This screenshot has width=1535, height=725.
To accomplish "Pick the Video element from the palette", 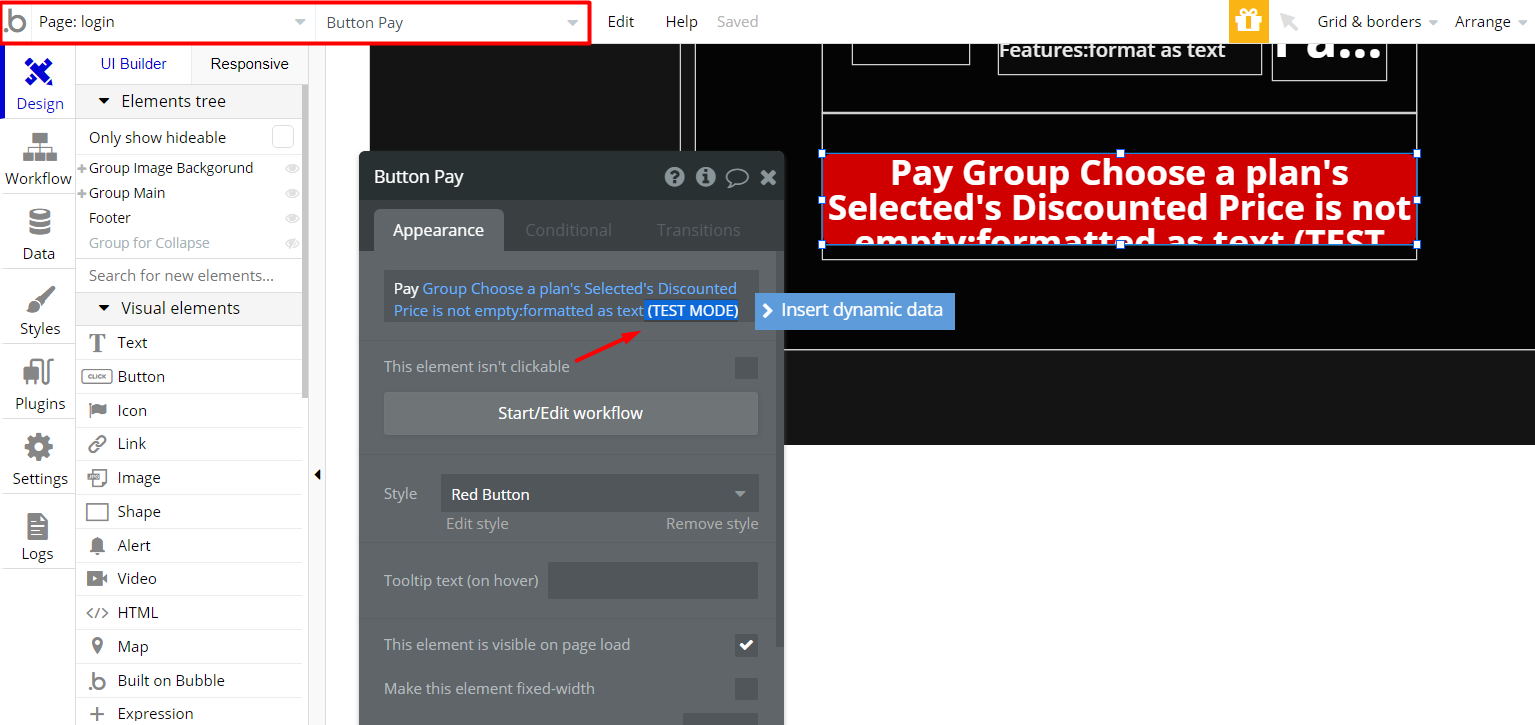I will tap(190, 579).
